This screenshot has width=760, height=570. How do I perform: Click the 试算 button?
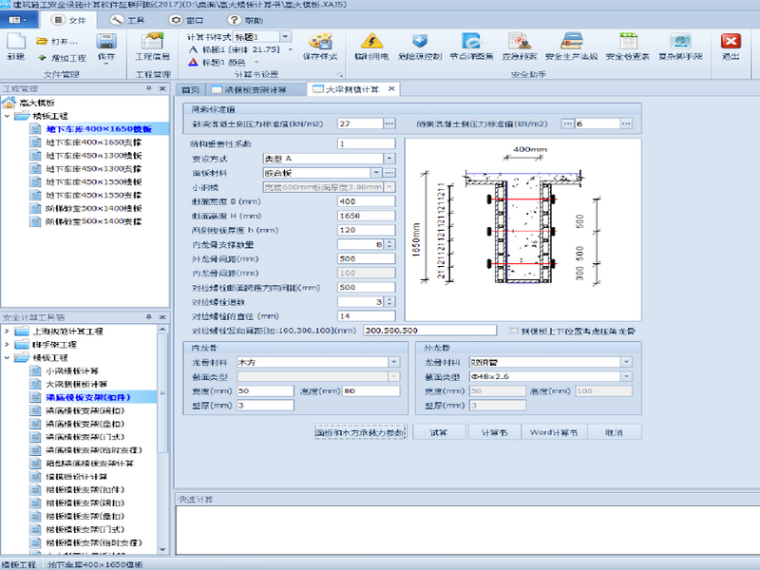tap(439, 433)
